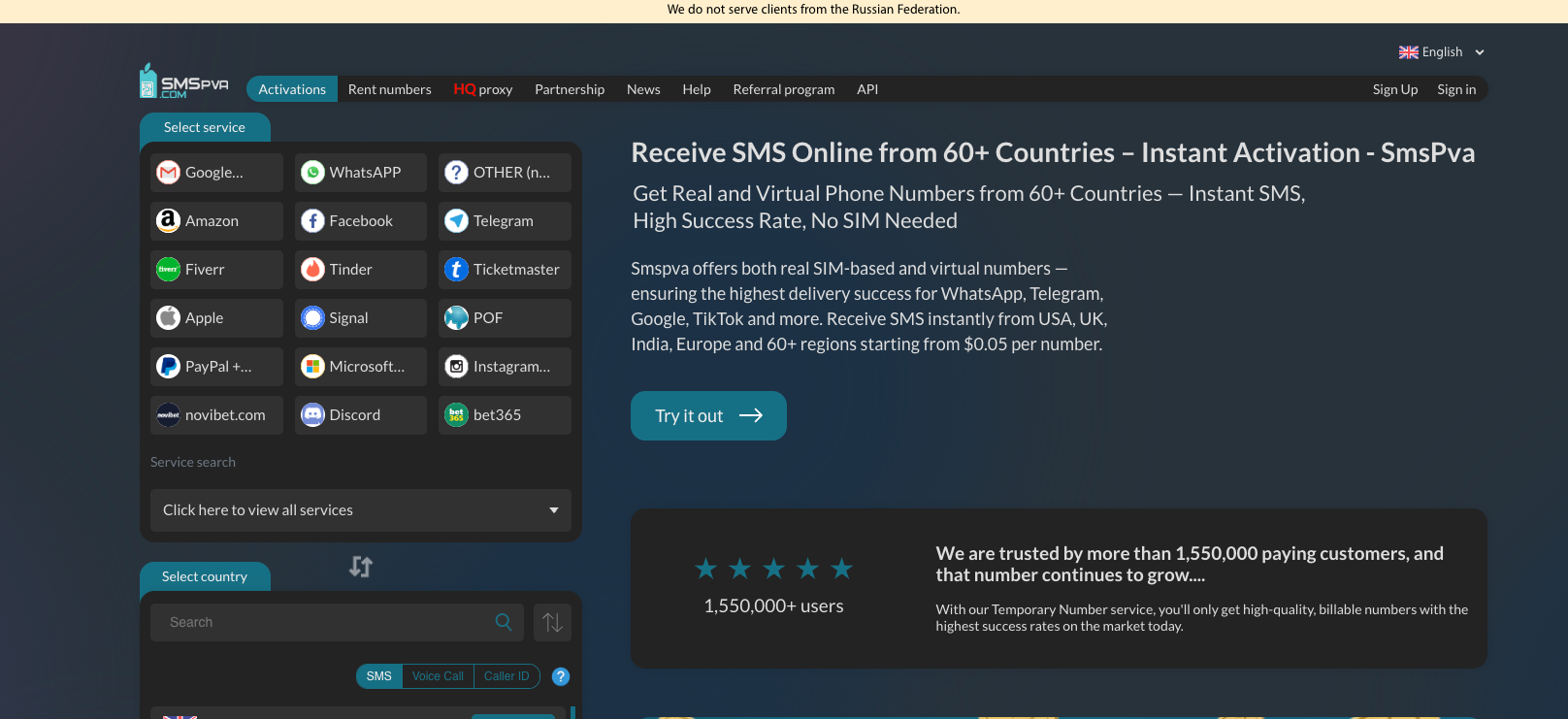Click the magnifier icon in country search

coord(504,622)
